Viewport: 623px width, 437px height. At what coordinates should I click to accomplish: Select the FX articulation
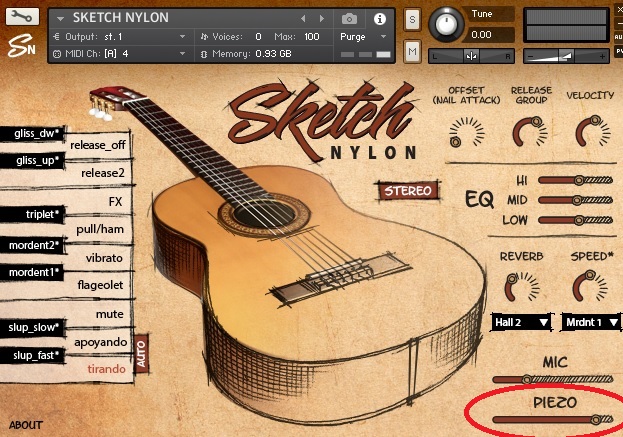pyautogui.click(x=115, y=202)
